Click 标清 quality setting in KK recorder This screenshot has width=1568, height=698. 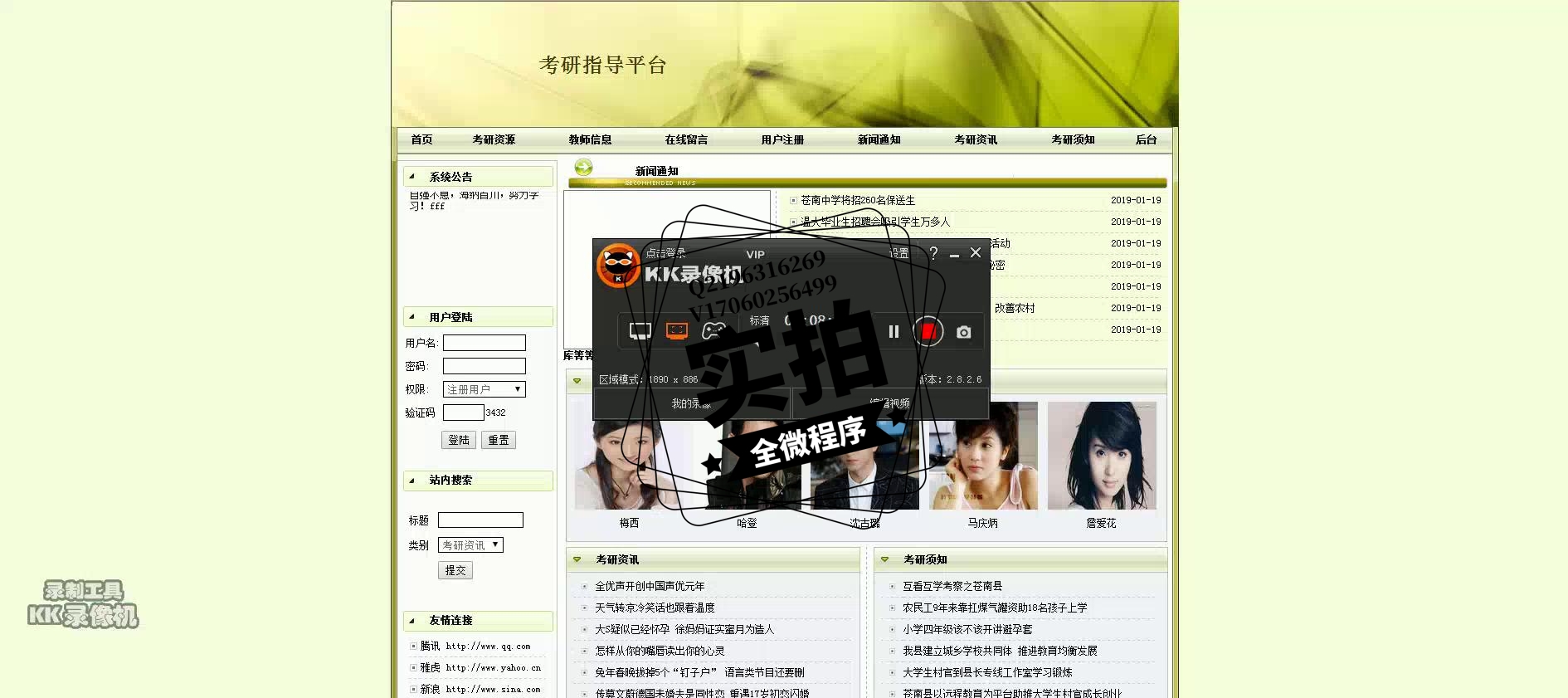click(759, 320)
